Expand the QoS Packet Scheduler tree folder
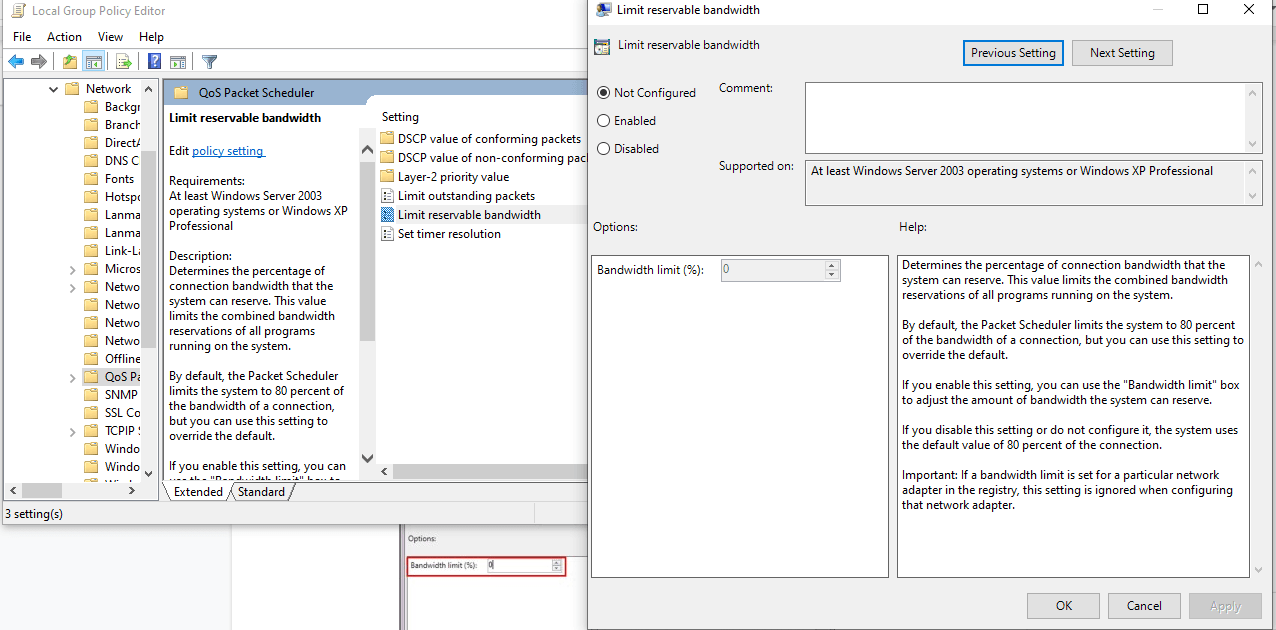 (x=72, y=378)
